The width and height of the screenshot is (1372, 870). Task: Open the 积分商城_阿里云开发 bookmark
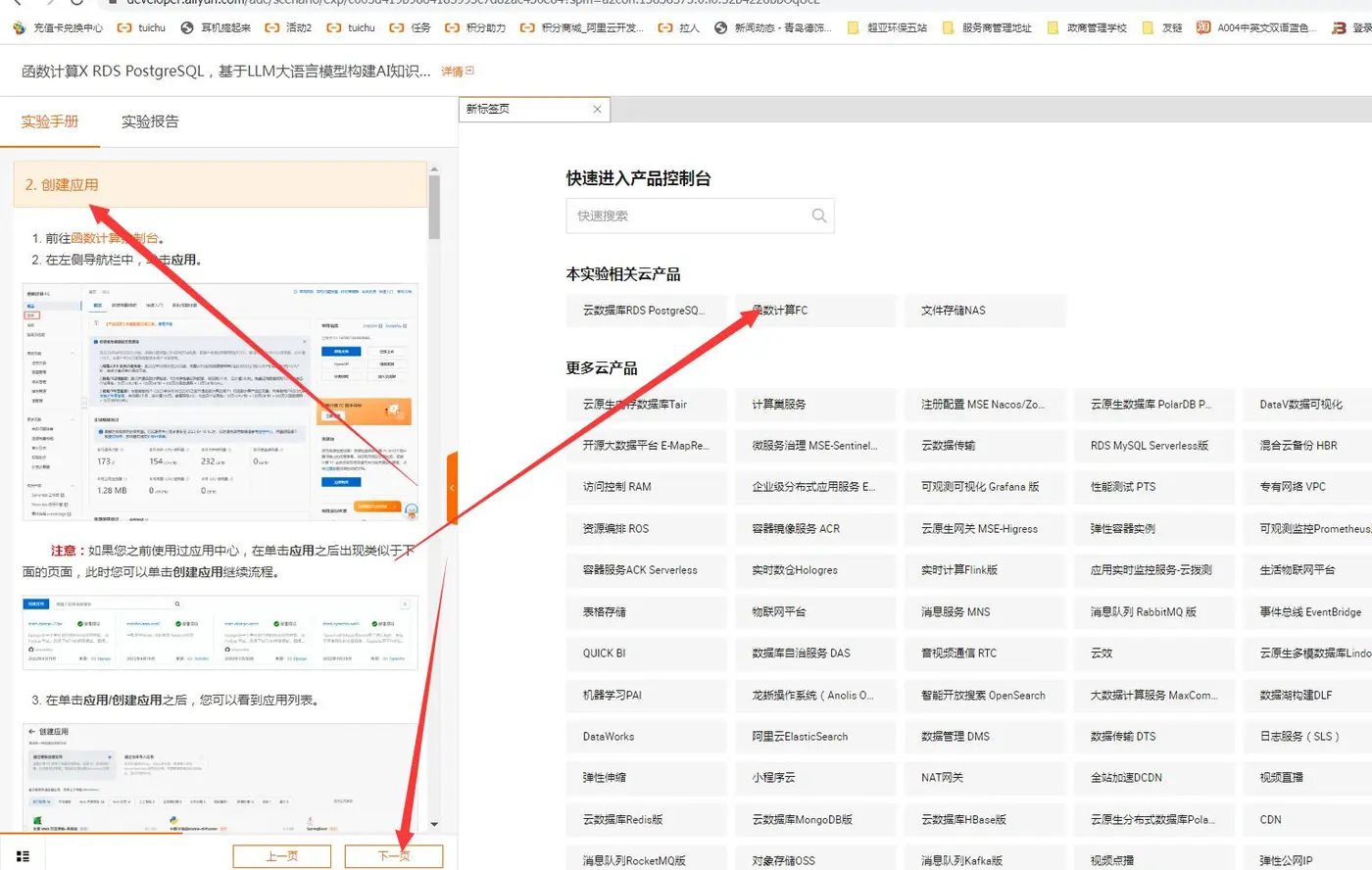[582, 27]
